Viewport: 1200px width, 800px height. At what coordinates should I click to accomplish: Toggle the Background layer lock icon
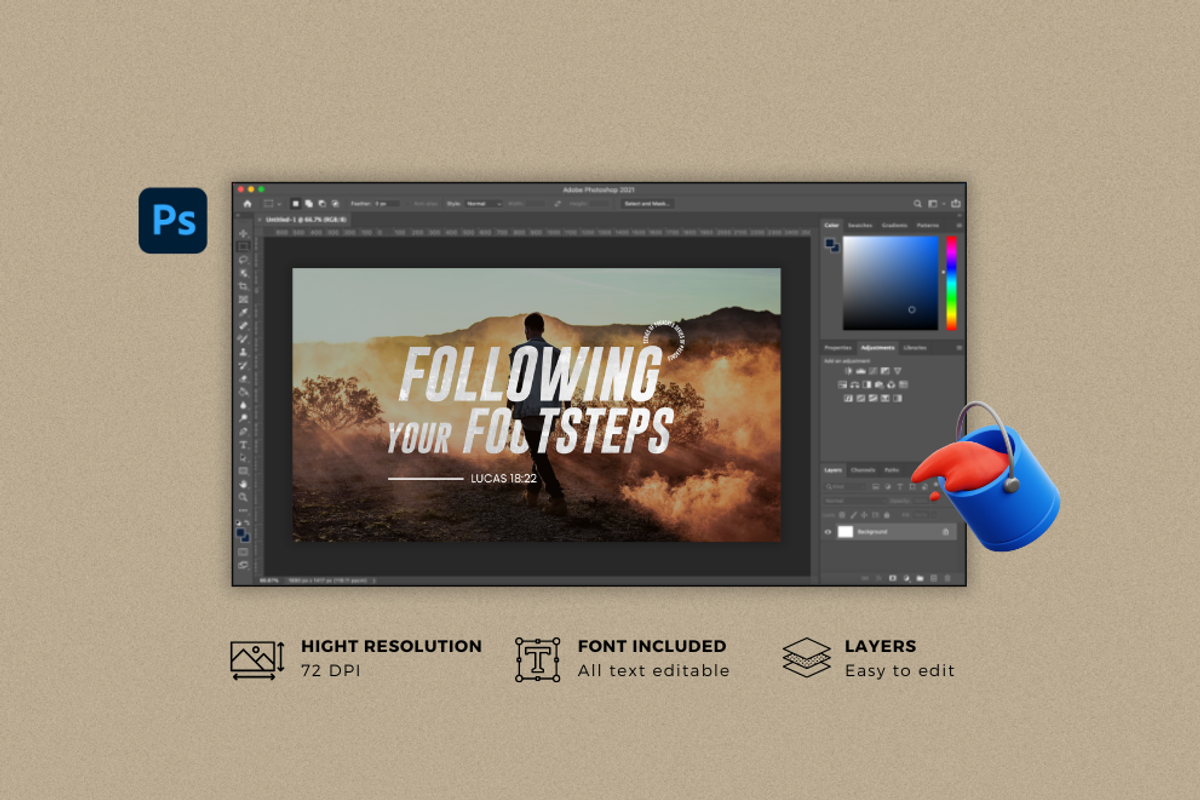pos(945,532)
